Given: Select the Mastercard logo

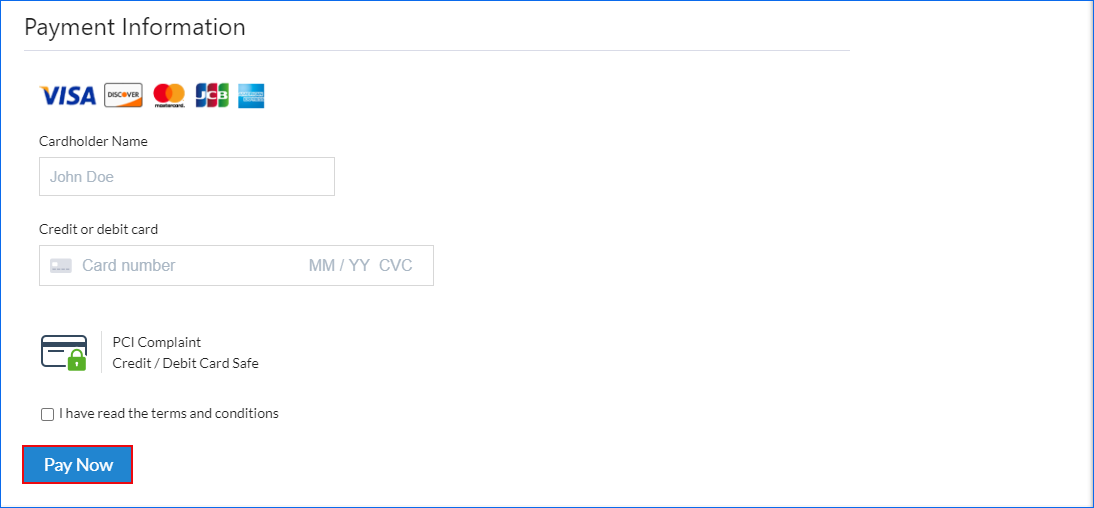Looking at the screenshot, I should coord(169,96).
